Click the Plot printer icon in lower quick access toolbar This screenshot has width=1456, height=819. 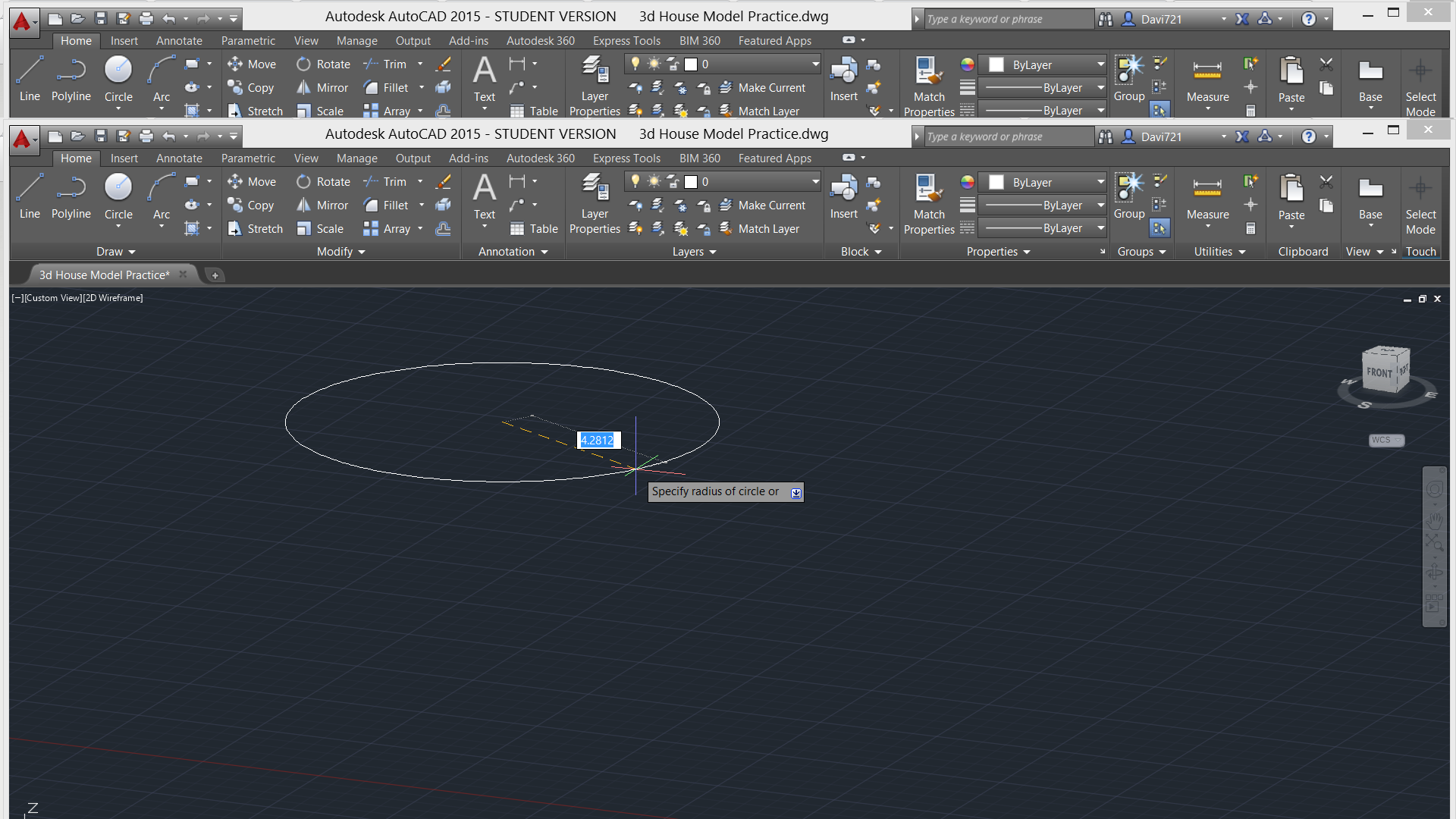(146, 136)
